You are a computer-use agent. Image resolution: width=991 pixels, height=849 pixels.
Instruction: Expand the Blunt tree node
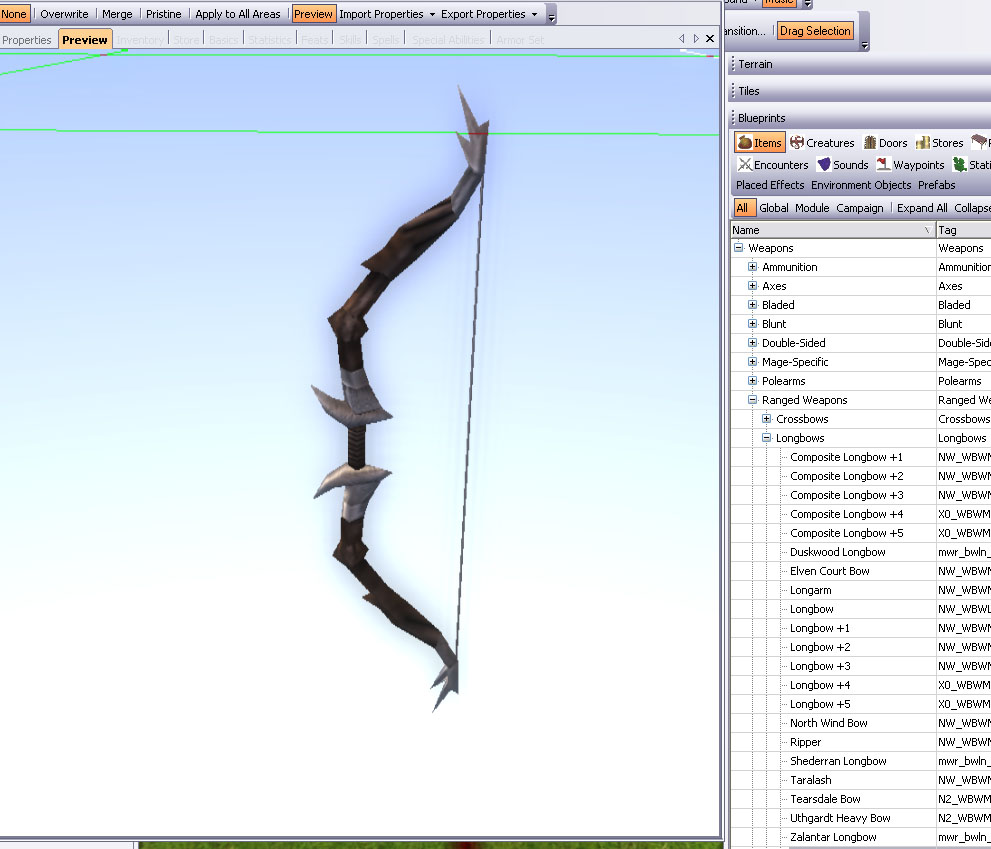752,324
